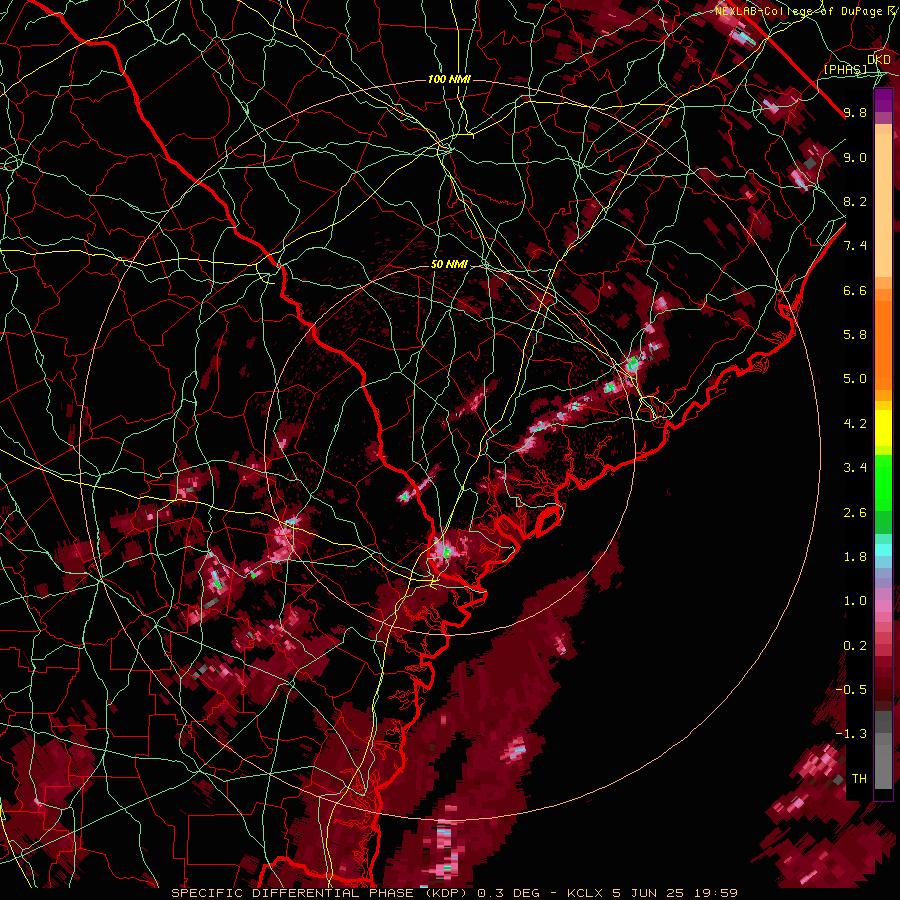Select the DKD label above the color scale
Viewport: 900px width, 900px height.
pyautogui.click(x=879, y=59)
